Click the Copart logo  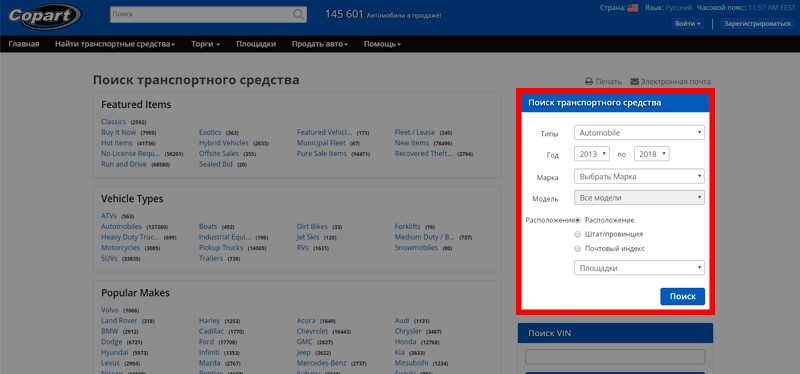[x=44, y=16]
